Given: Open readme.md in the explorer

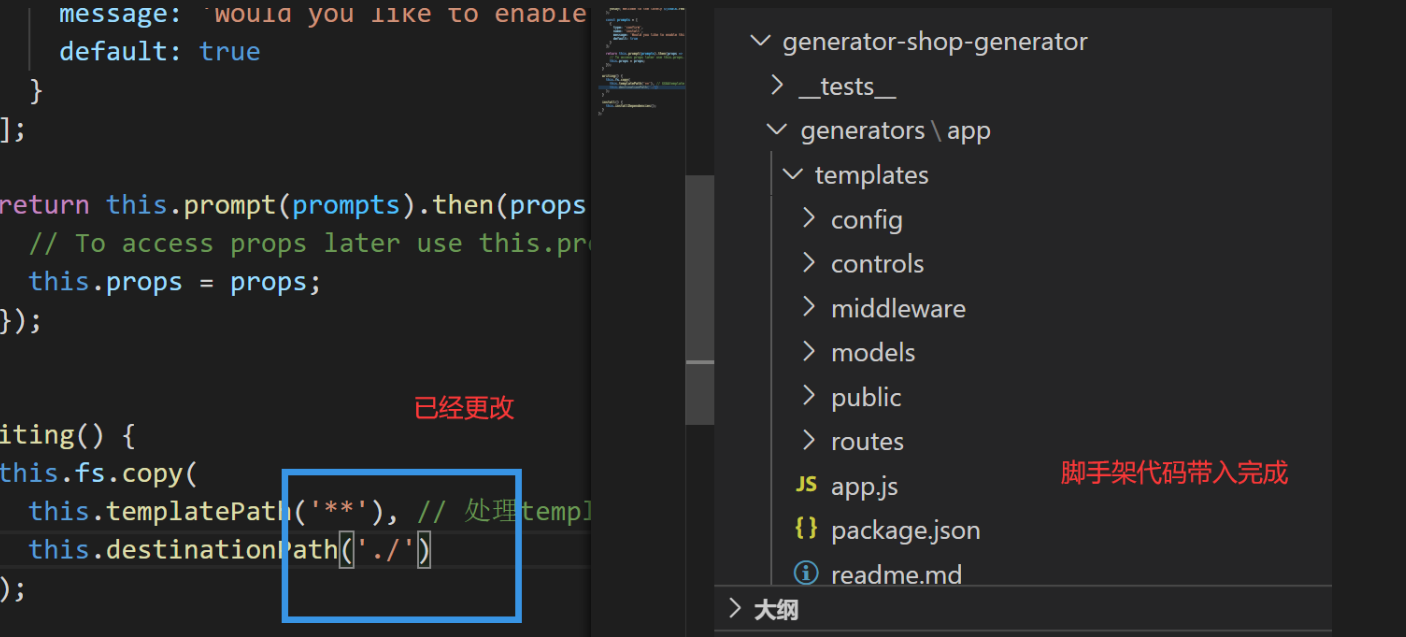Looking at the screenshot, I should click(x=896, y=575).
